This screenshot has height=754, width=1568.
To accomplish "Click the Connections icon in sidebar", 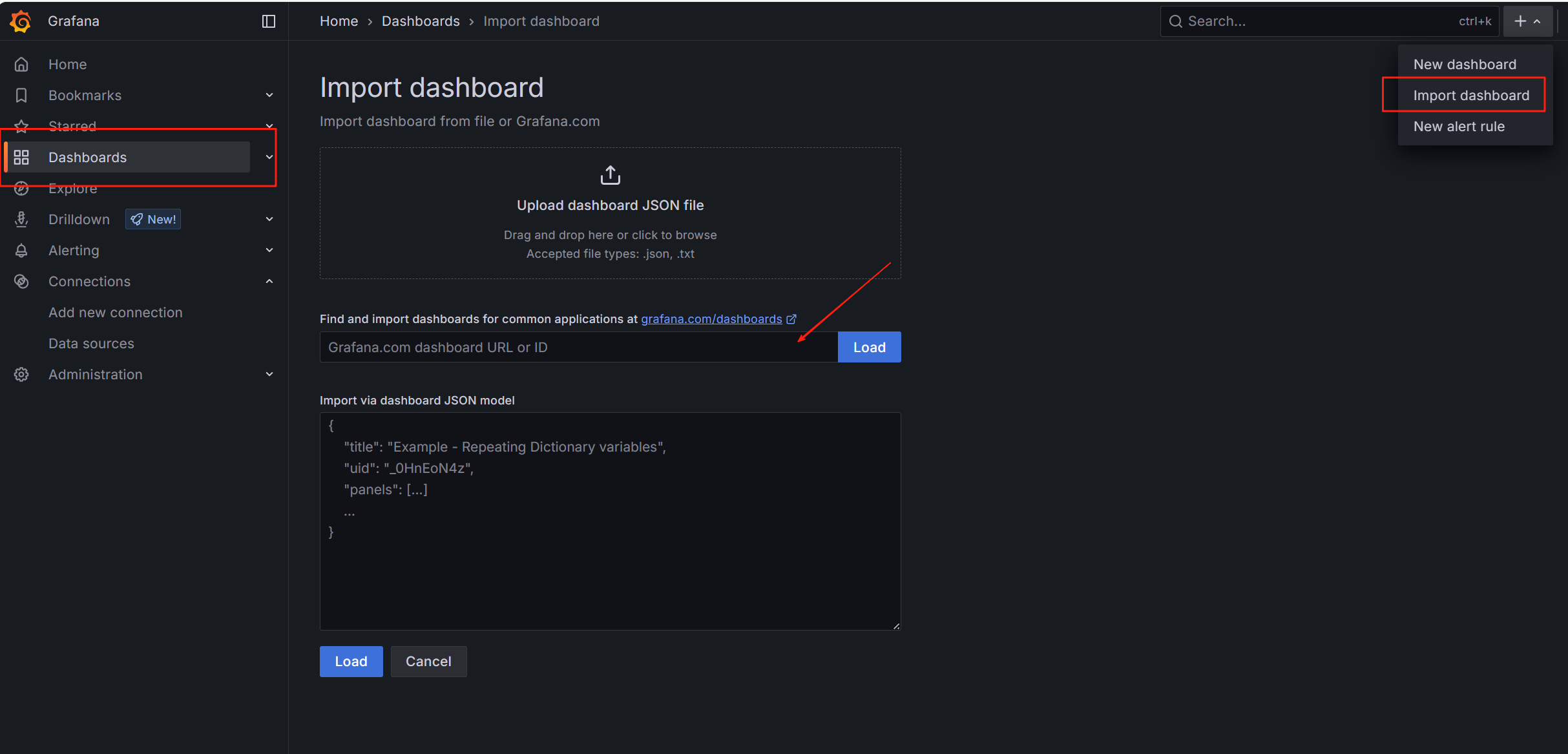I will click(x=21, y=282).
